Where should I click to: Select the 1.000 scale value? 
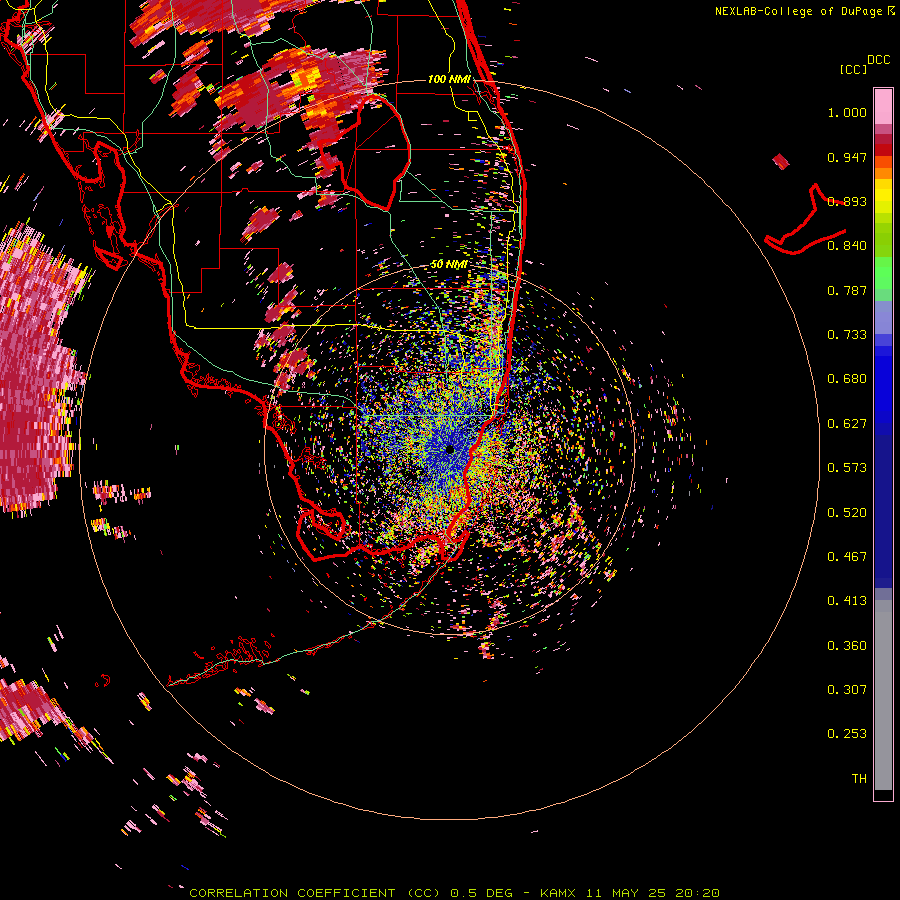coord(847,112)
